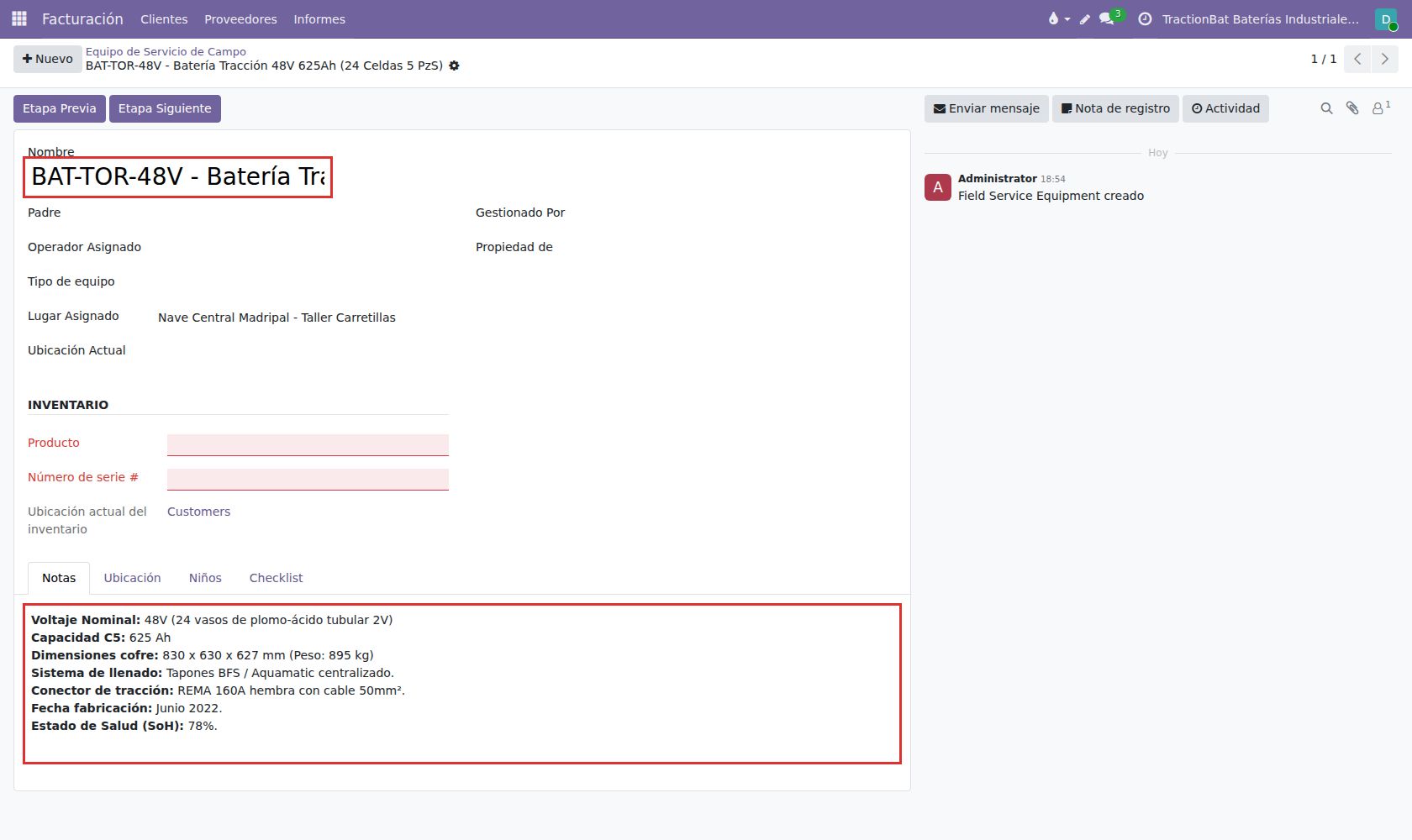Click the Etapa Siguiente button
Viewport: 1412px width, 840px height.
(165, 108)
